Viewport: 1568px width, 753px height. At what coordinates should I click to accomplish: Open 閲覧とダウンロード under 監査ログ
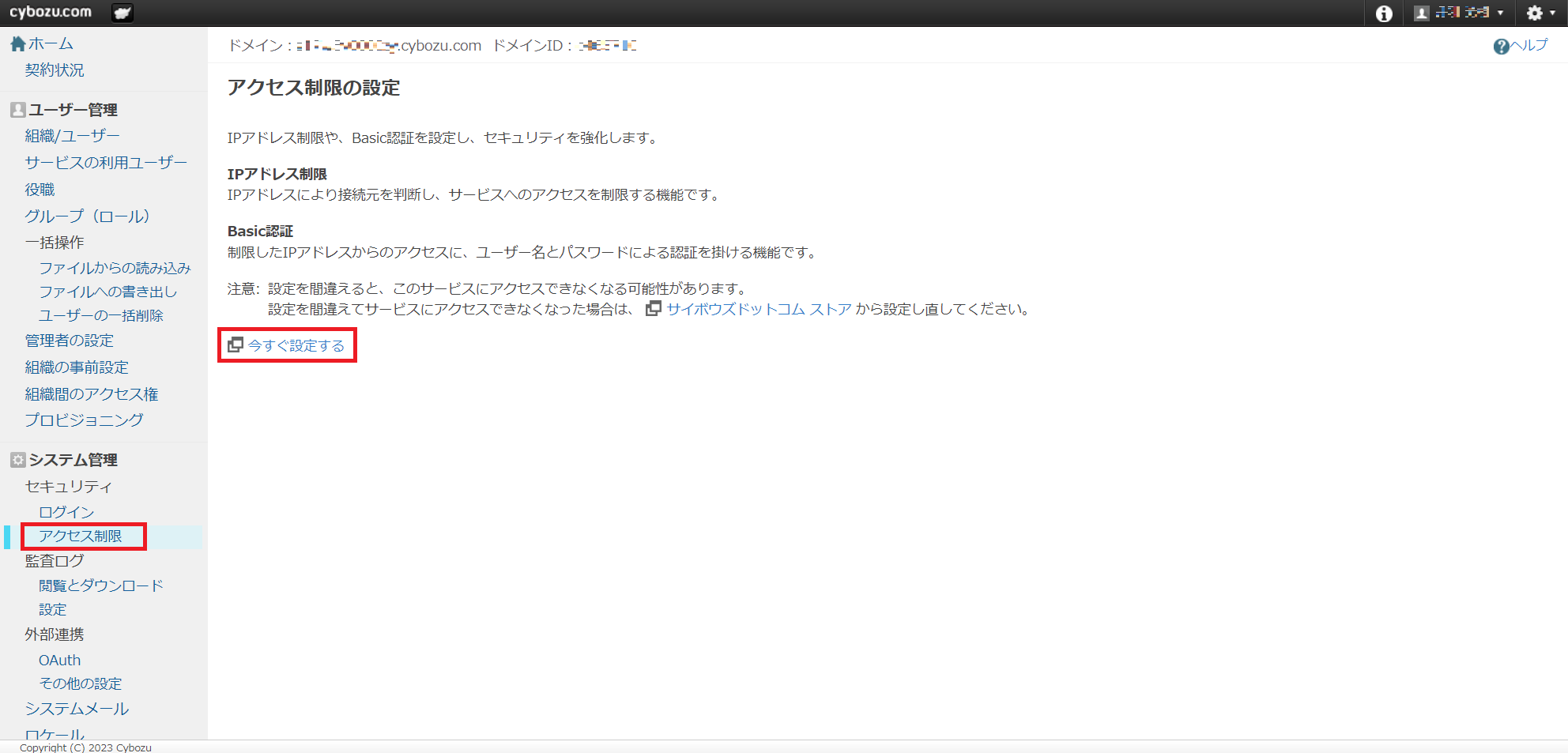[x=100, y=585]
